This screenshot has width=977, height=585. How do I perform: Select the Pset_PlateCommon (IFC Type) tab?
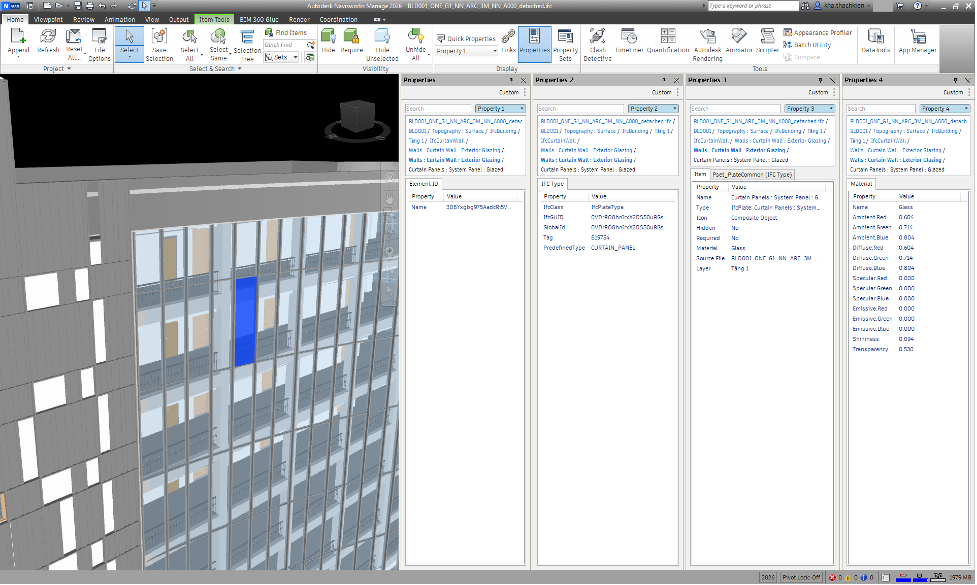(752, 174)
